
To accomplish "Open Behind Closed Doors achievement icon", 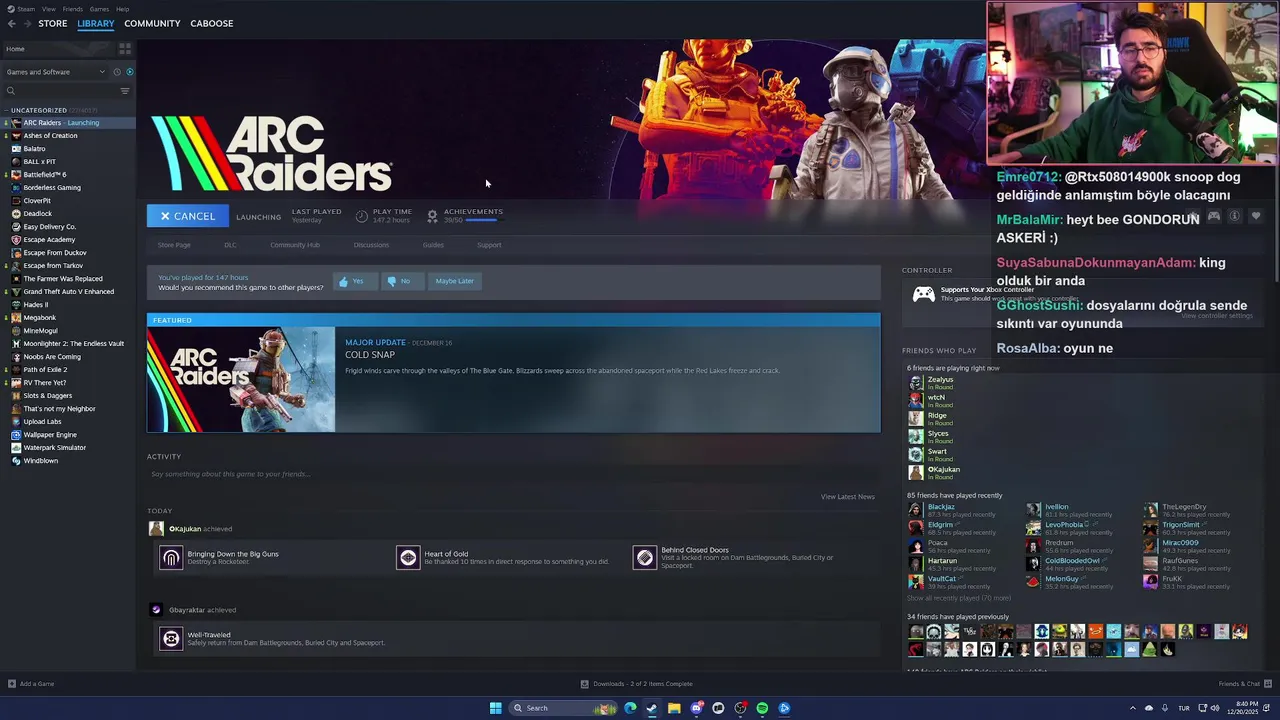I will [x=645, y=558].
